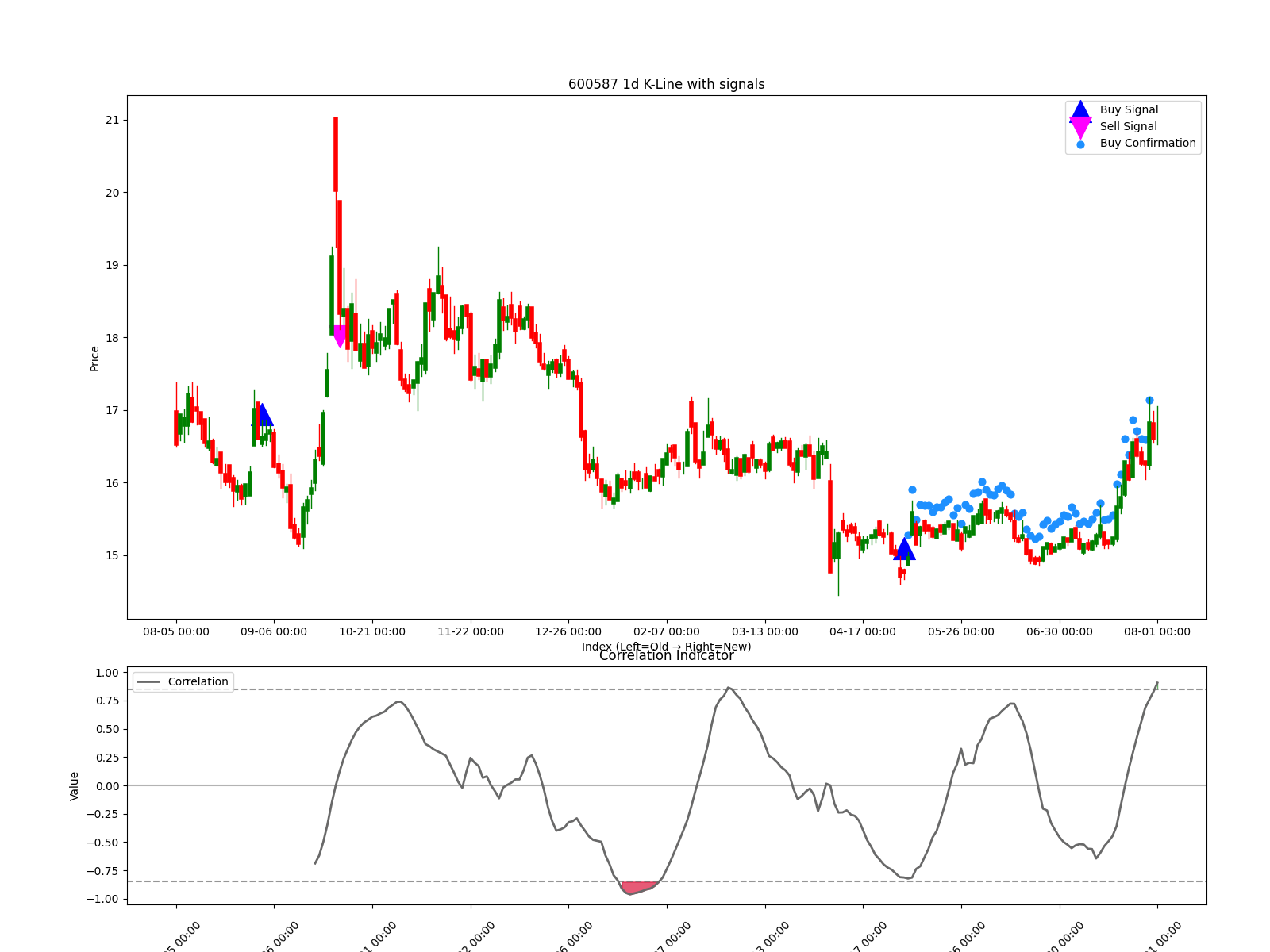Click the price tick label 16

click(112, 483)
